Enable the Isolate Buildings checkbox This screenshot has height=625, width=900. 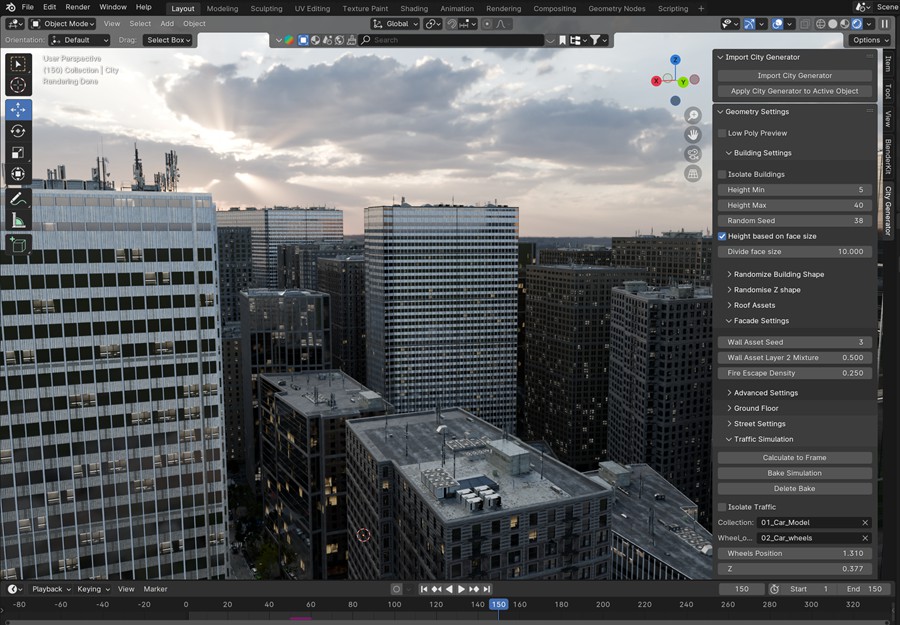(722, 174)
